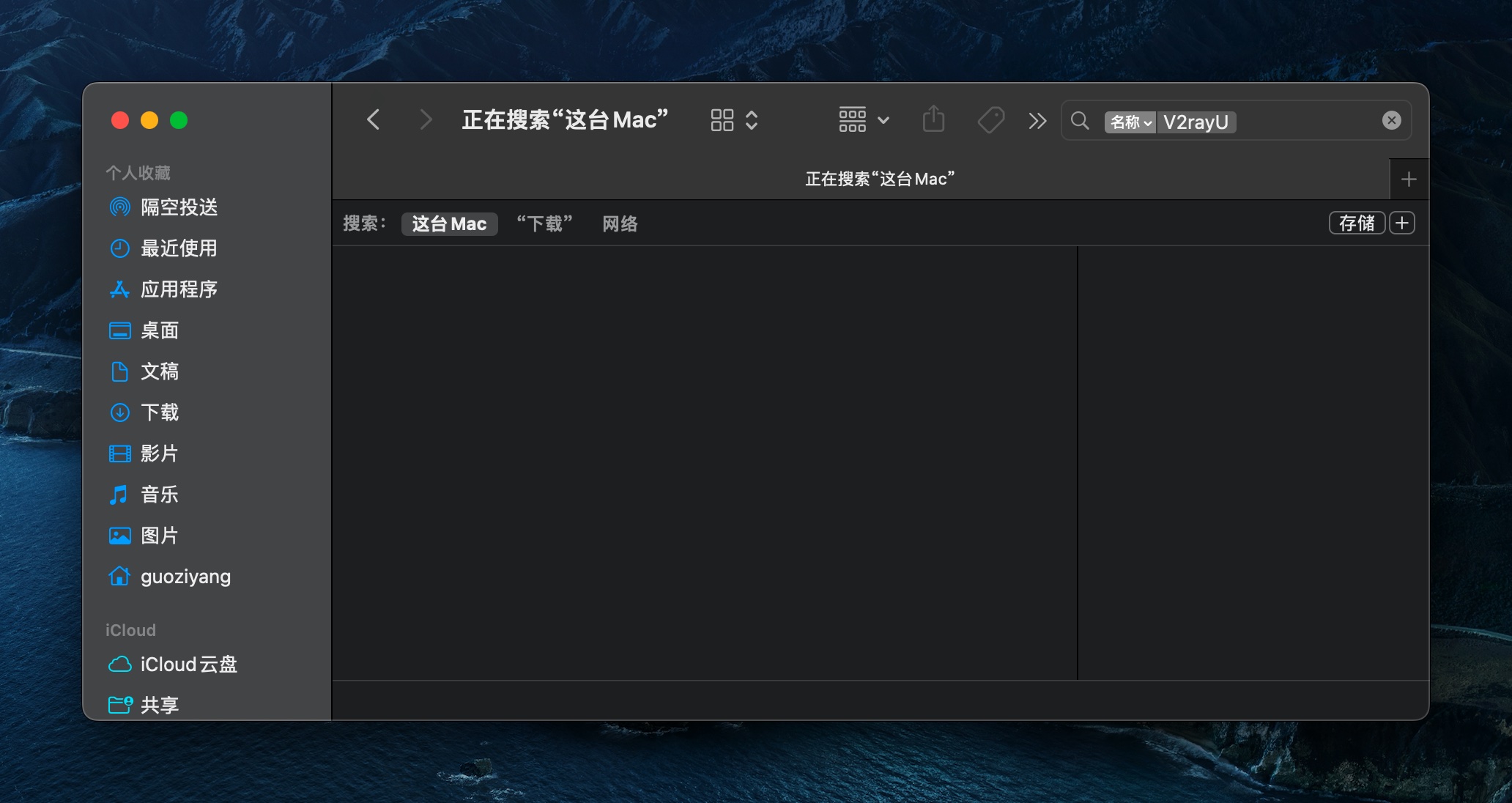Screen dimensions: 1512x803
Task: Open the 名称 search token dropdown
Action: [1130, 122]
